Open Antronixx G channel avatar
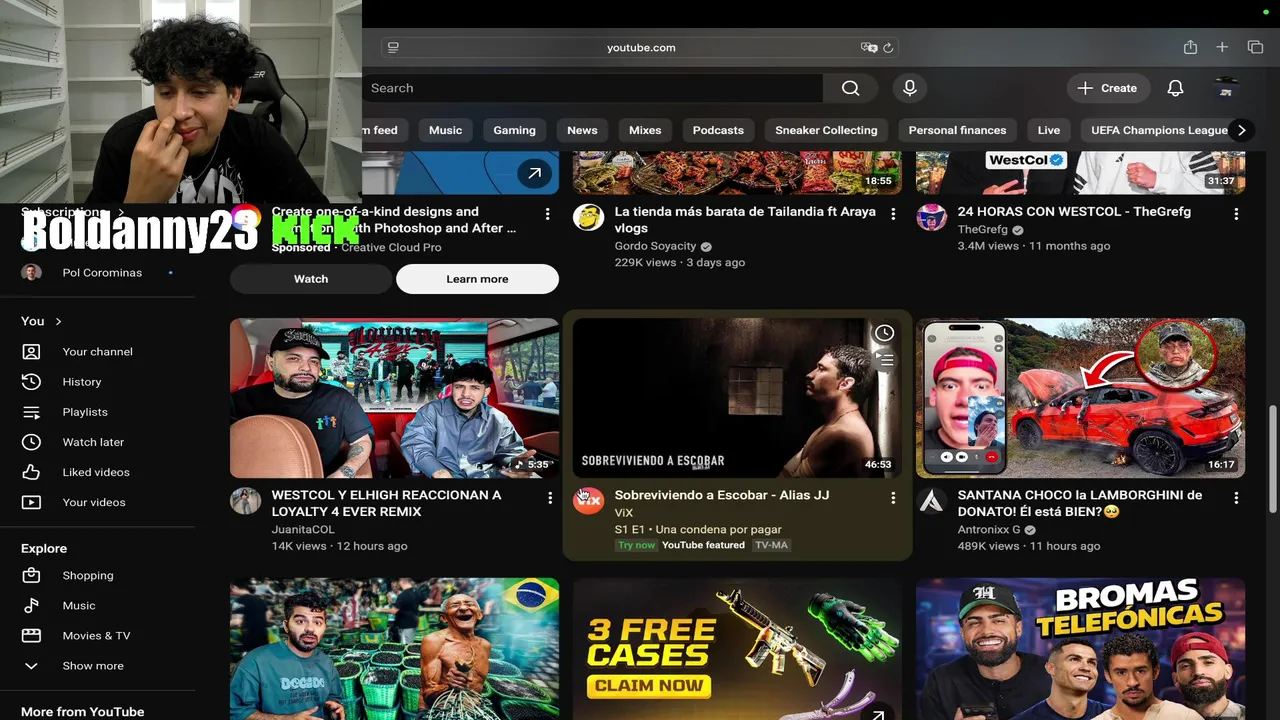1280x720 pixels. (931, 500)
